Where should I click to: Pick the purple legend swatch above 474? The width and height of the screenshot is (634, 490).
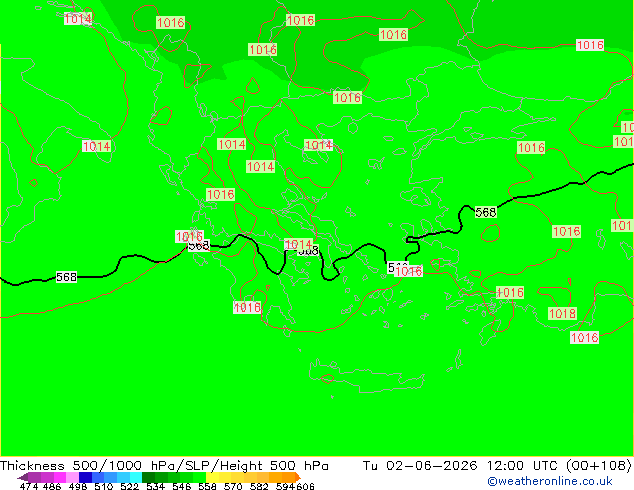click(x=34, y=477)
